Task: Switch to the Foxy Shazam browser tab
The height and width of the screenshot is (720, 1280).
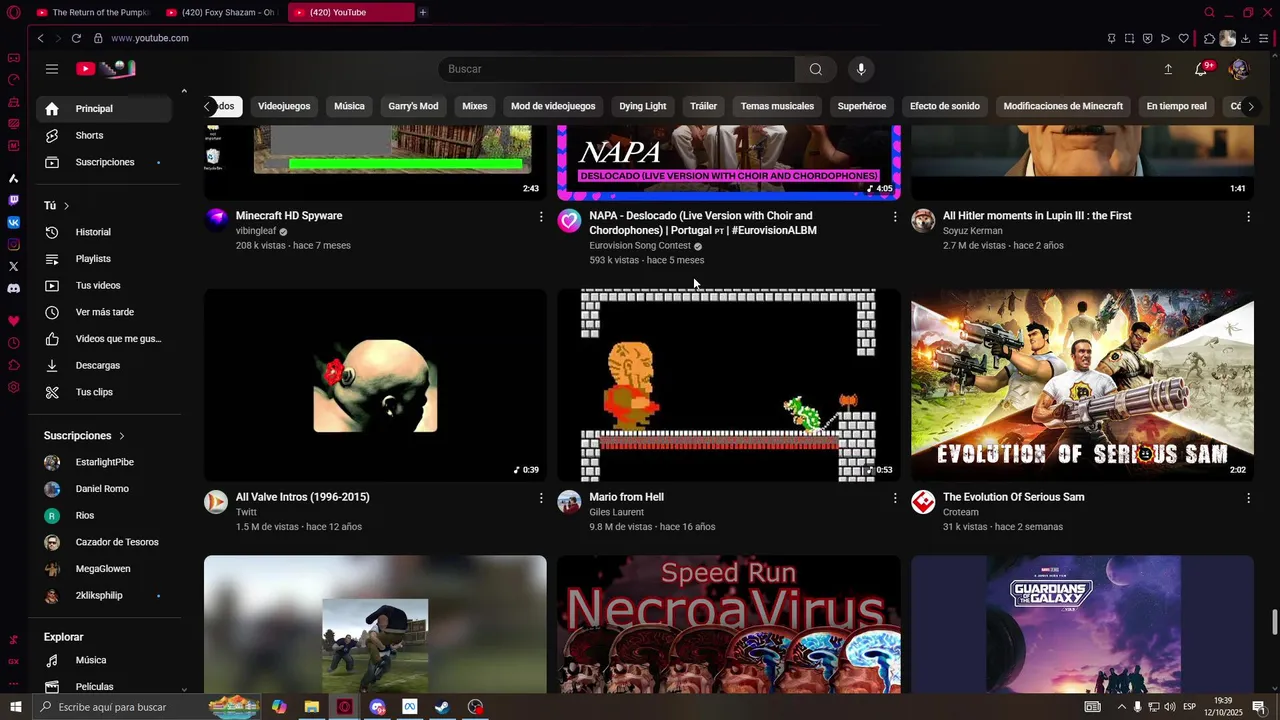Action: tap(221, 12)
